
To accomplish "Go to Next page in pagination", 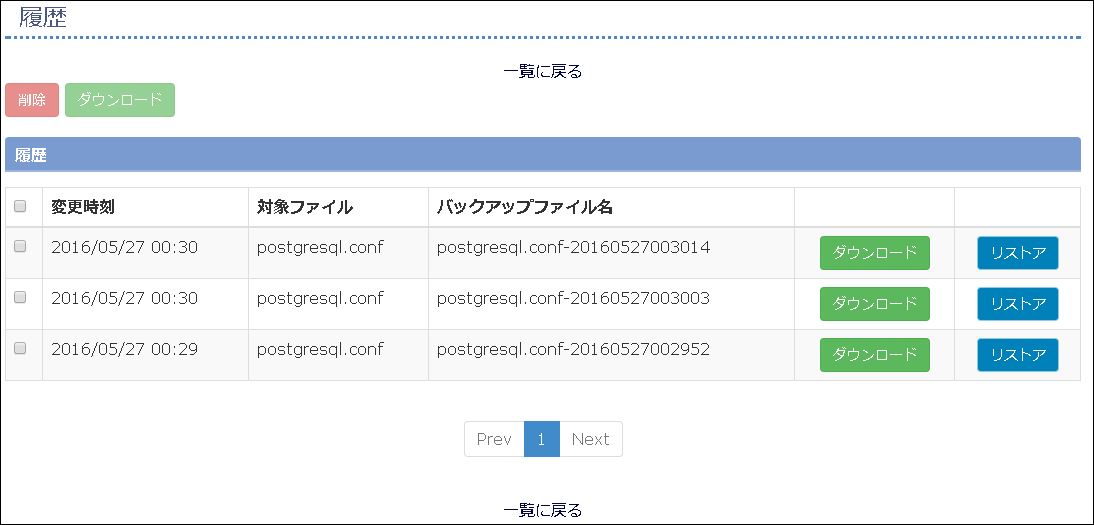I will (591, 439).
